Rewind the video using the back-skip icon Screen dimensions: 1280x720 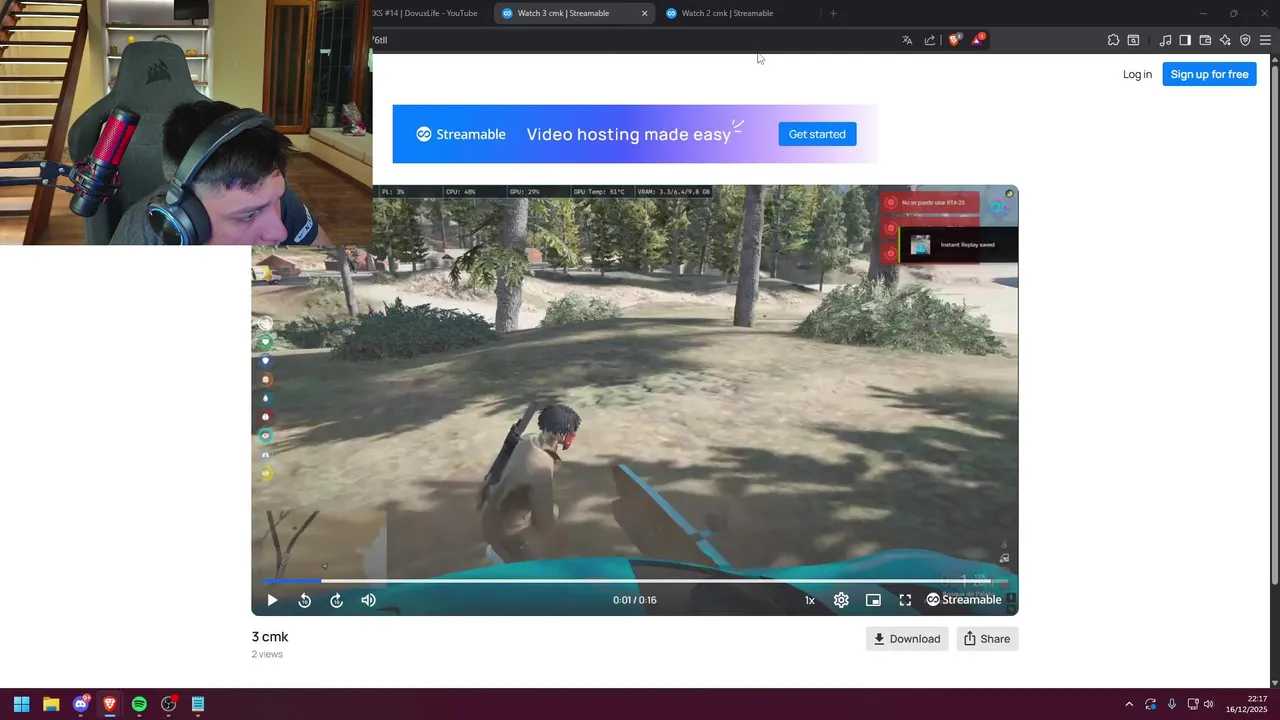(305, 600)
